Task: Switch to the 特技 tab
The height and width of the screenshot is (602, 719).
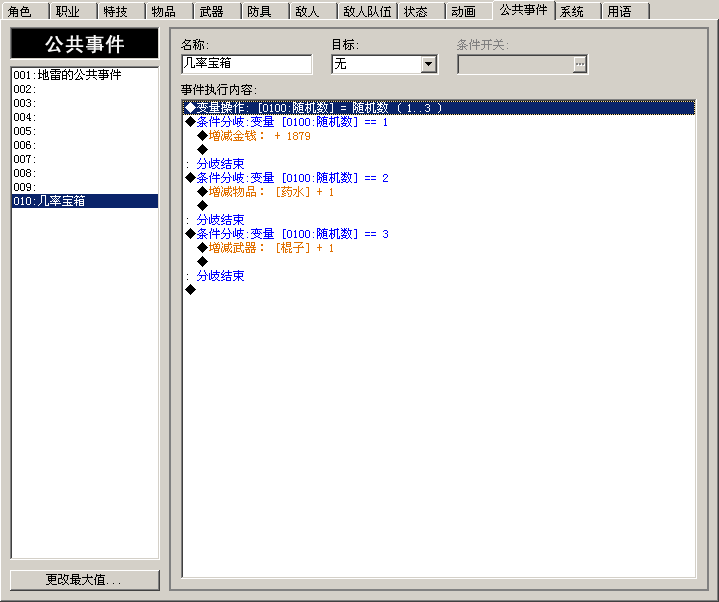Action: [121, 11]
